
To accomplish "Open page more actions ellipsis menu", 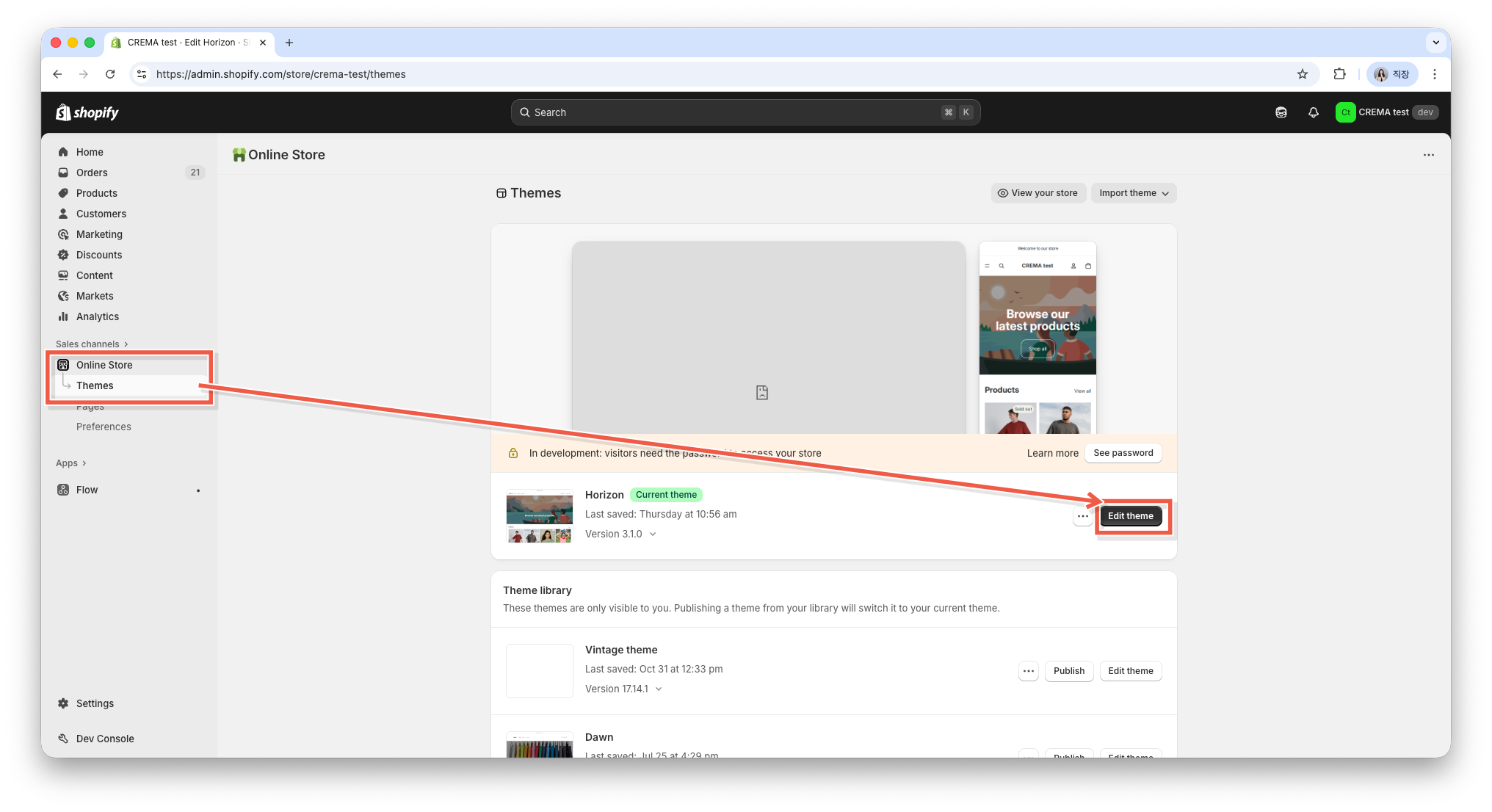I will click(1428, 155).
